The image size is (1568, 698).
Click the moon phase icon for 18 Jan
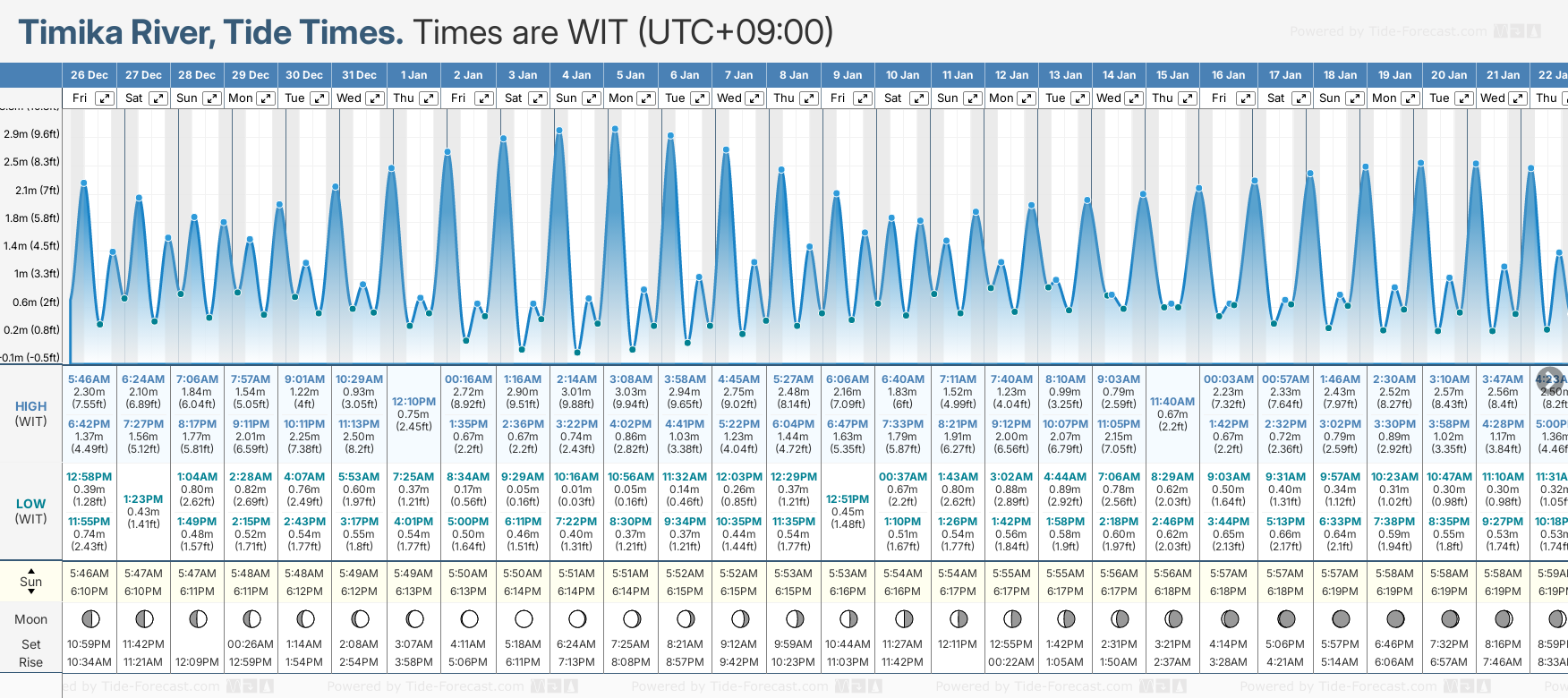pos(1341,618)
